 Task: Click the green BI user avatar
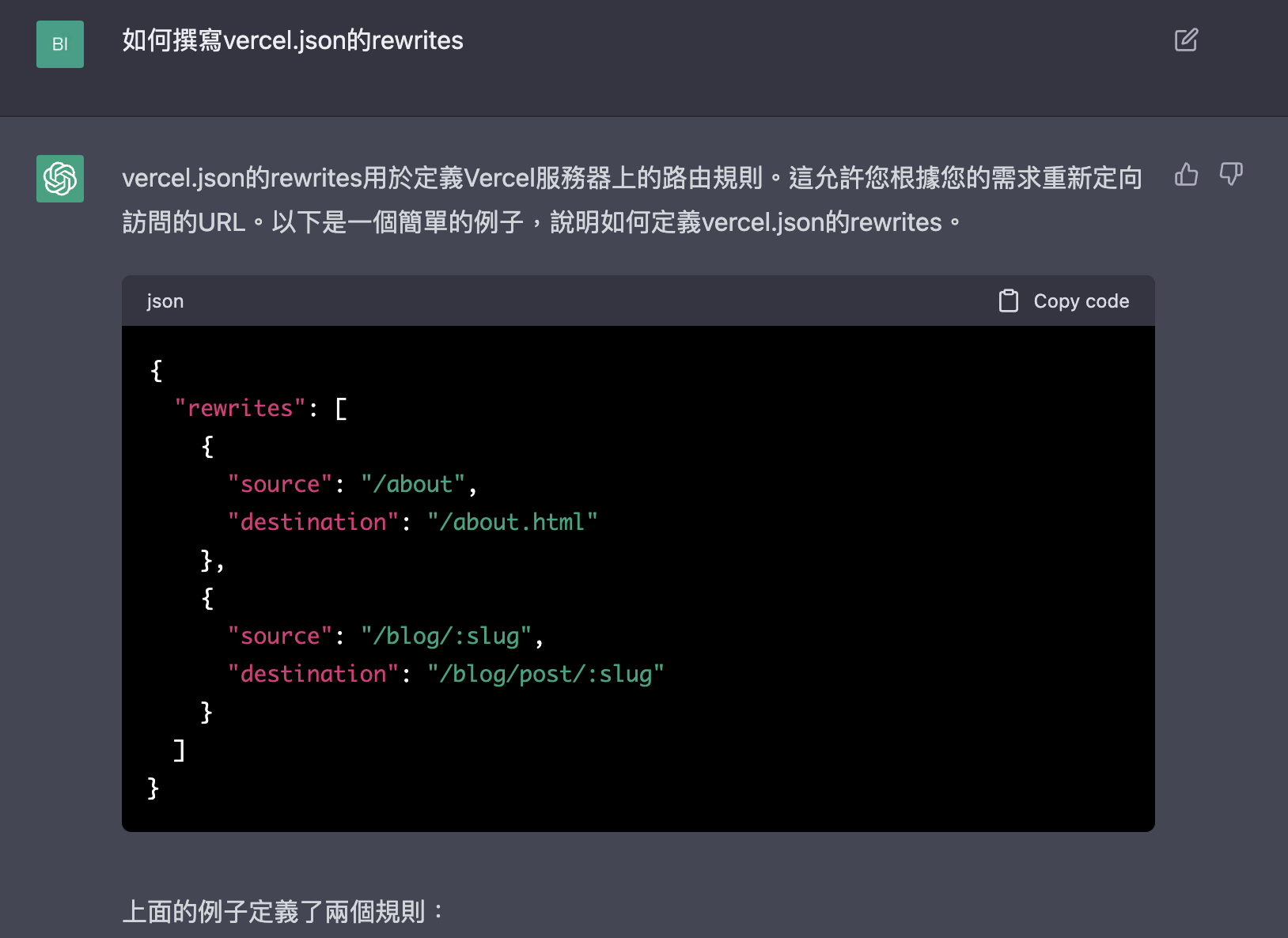coord(60,44)
